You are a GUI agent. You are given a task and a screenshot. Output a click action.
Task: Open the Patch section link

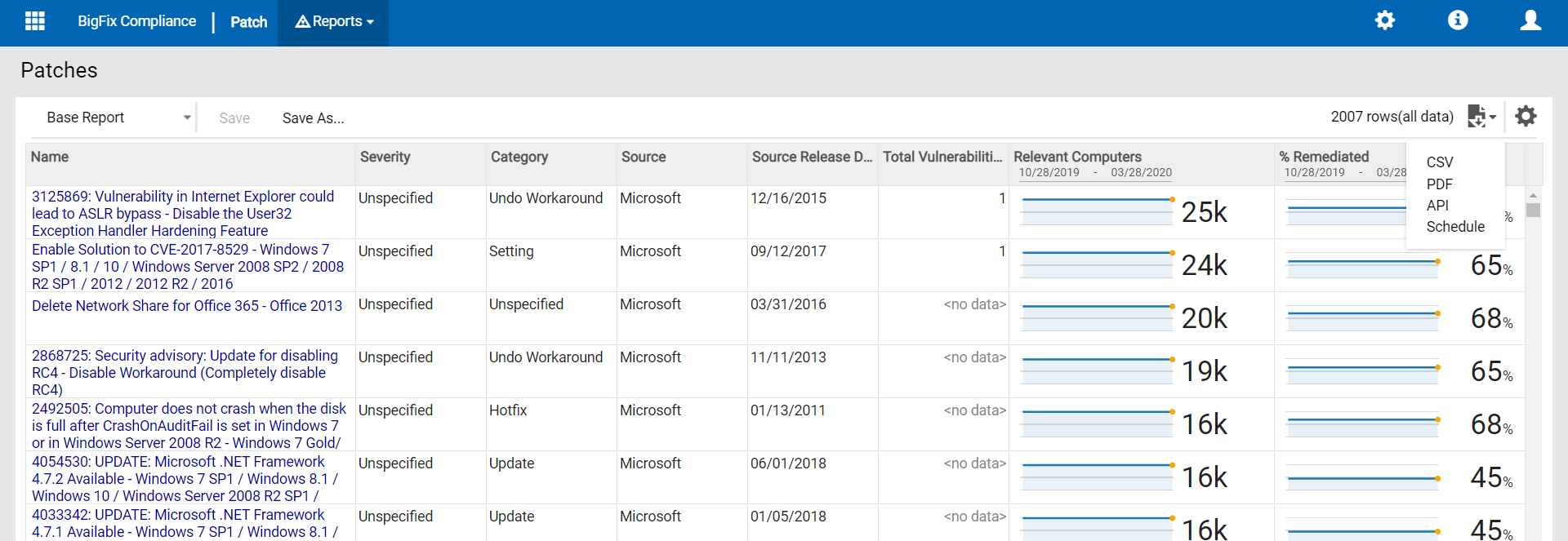click(x=248, y=22)
